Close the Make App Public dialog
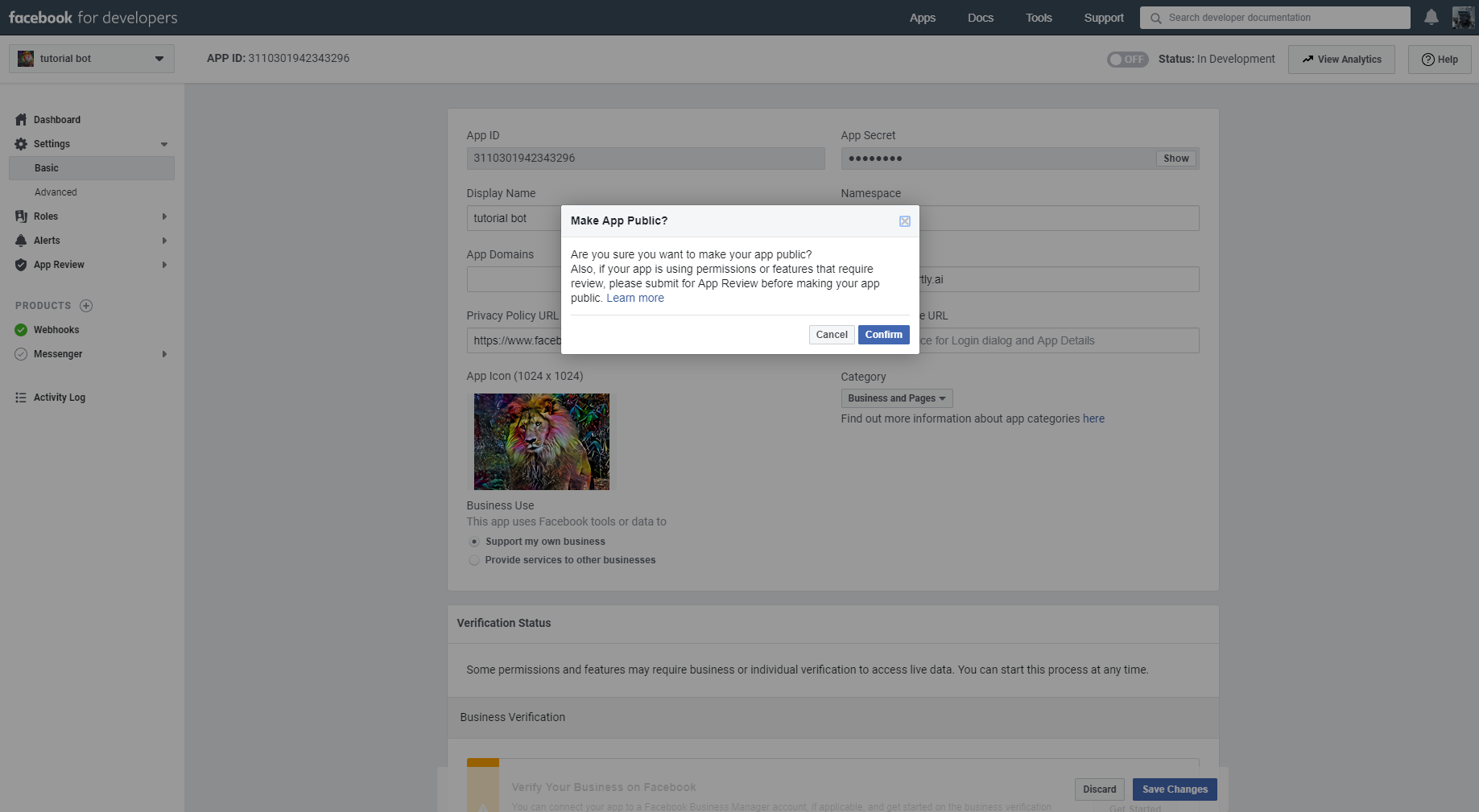The image size is (1479, 812). [x=905, y=221]
